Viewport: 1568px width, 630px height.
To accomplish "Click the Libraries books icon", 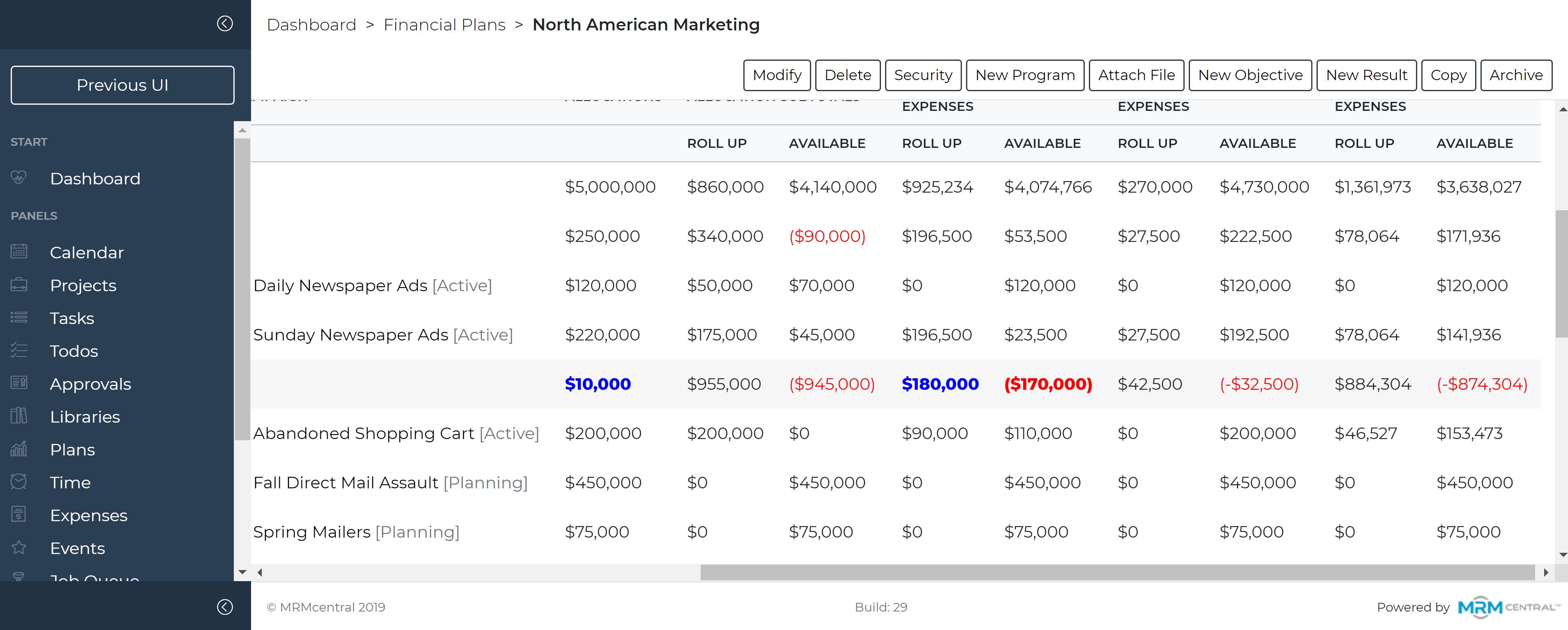I will point(19,416).
